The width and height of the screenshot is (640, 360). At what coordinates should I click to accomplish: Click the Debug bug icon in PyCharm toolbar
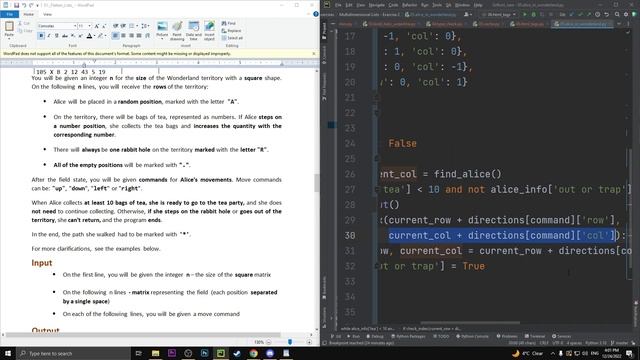[533, 14]
